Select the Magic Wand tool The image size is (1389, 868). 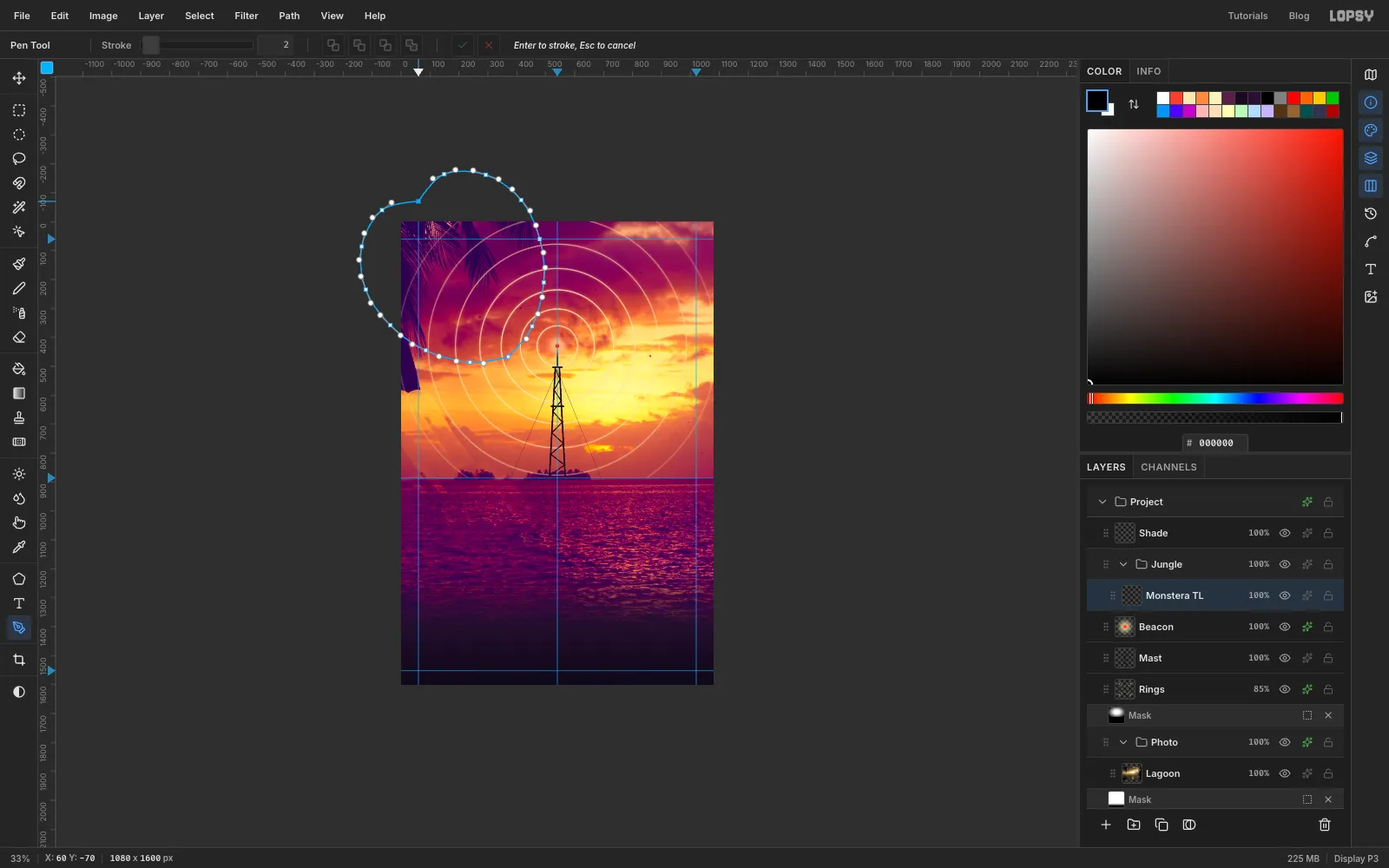[19, 207]
